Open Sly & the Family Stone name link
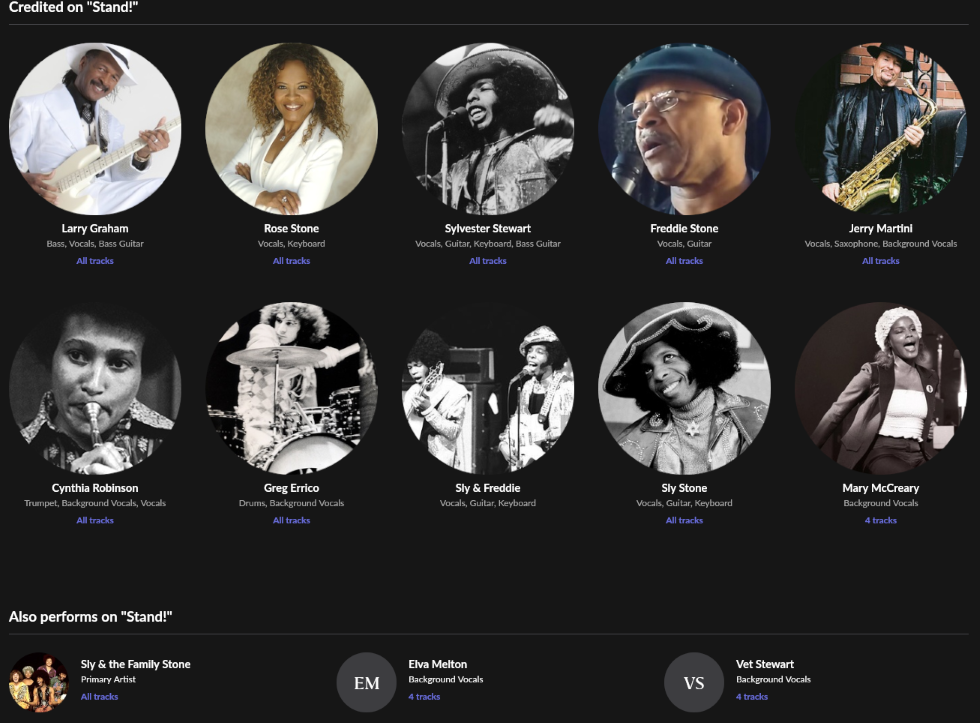Viewport: 980px width, 723px height. (x=135, y=664)
